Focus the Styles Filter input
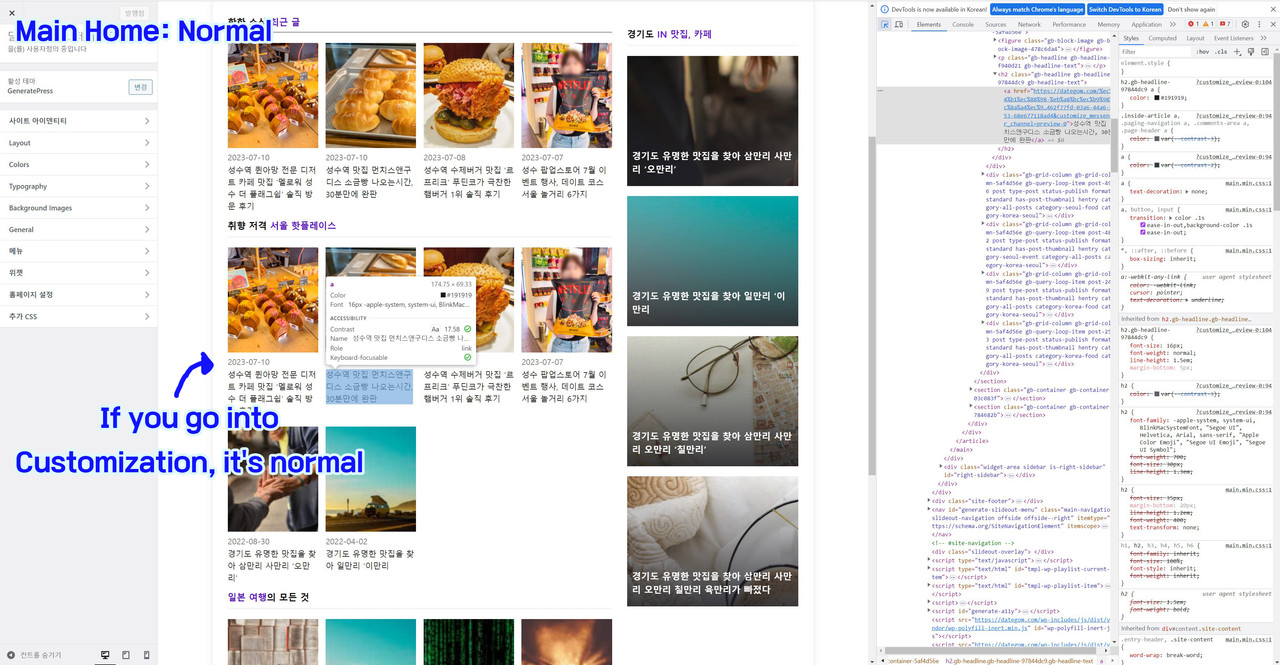The height and width of the screenshot is (665, 1280). [1155, 51]
